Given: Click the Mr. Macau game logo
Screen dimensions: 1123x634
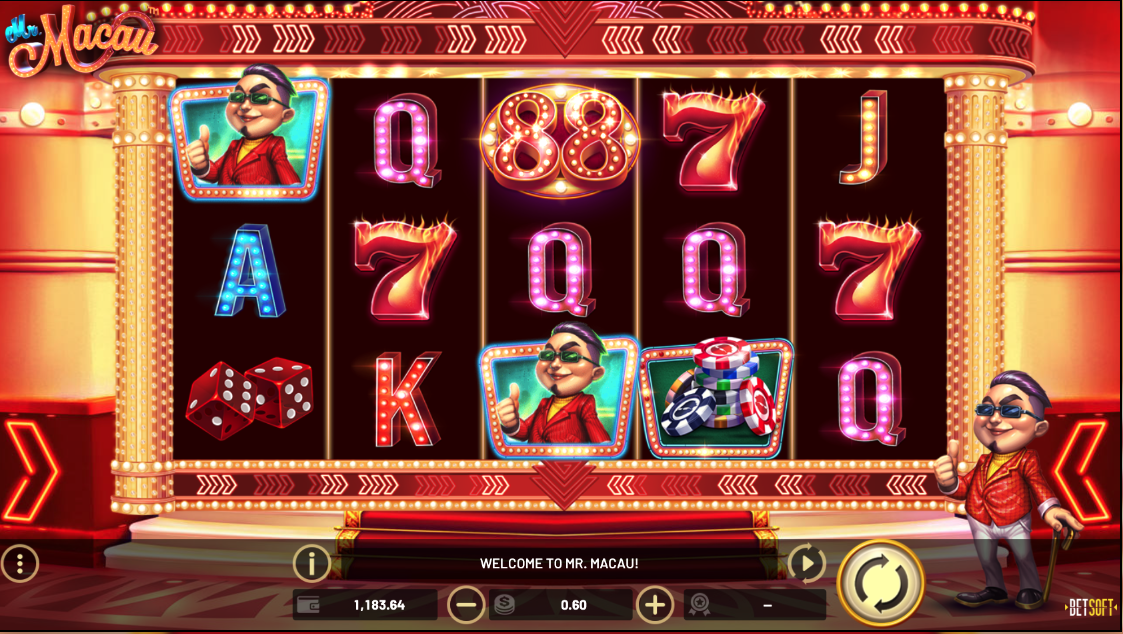Looking at the screenshot, I should click(81, 39).
